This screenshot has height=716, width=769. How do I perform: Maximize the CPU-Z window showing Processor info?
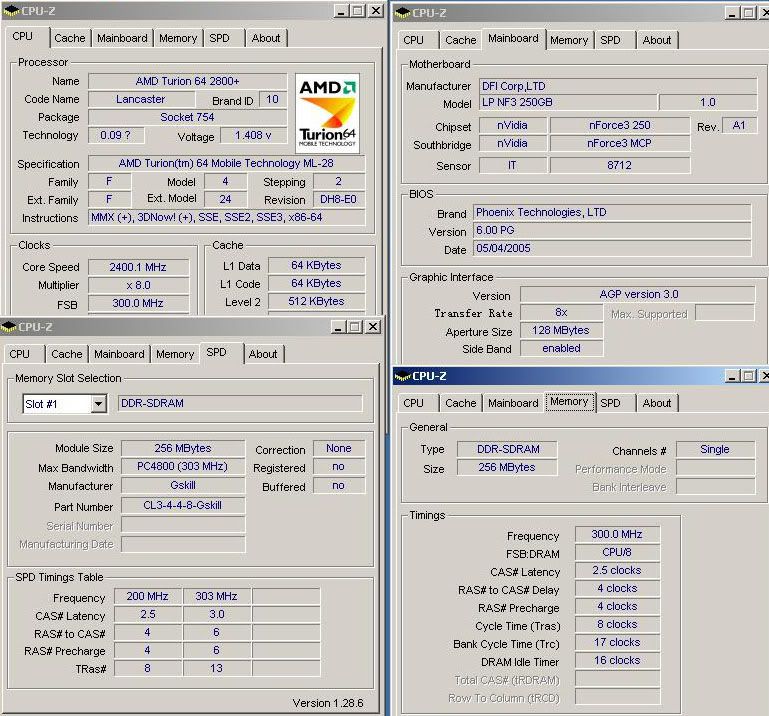pos(357,11)
